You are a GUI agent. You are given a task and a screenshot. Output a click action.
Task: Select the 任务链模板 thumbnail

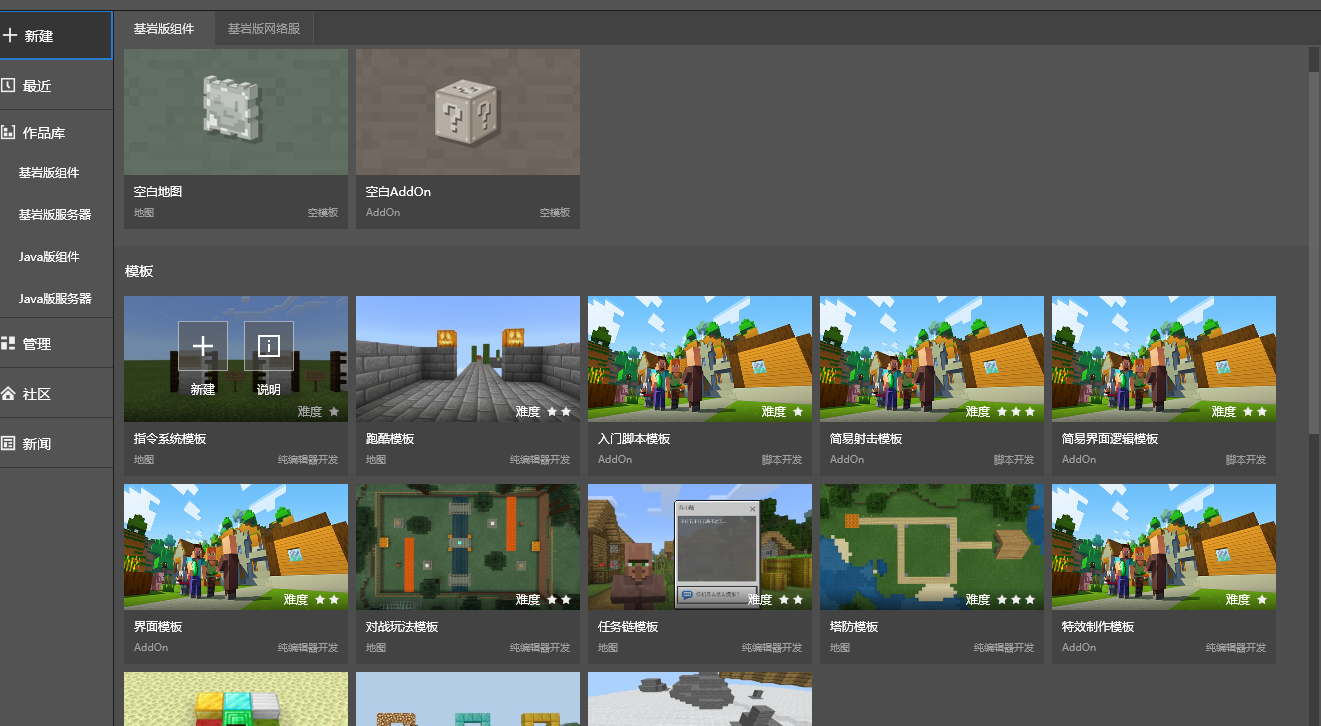coord(700,547)
